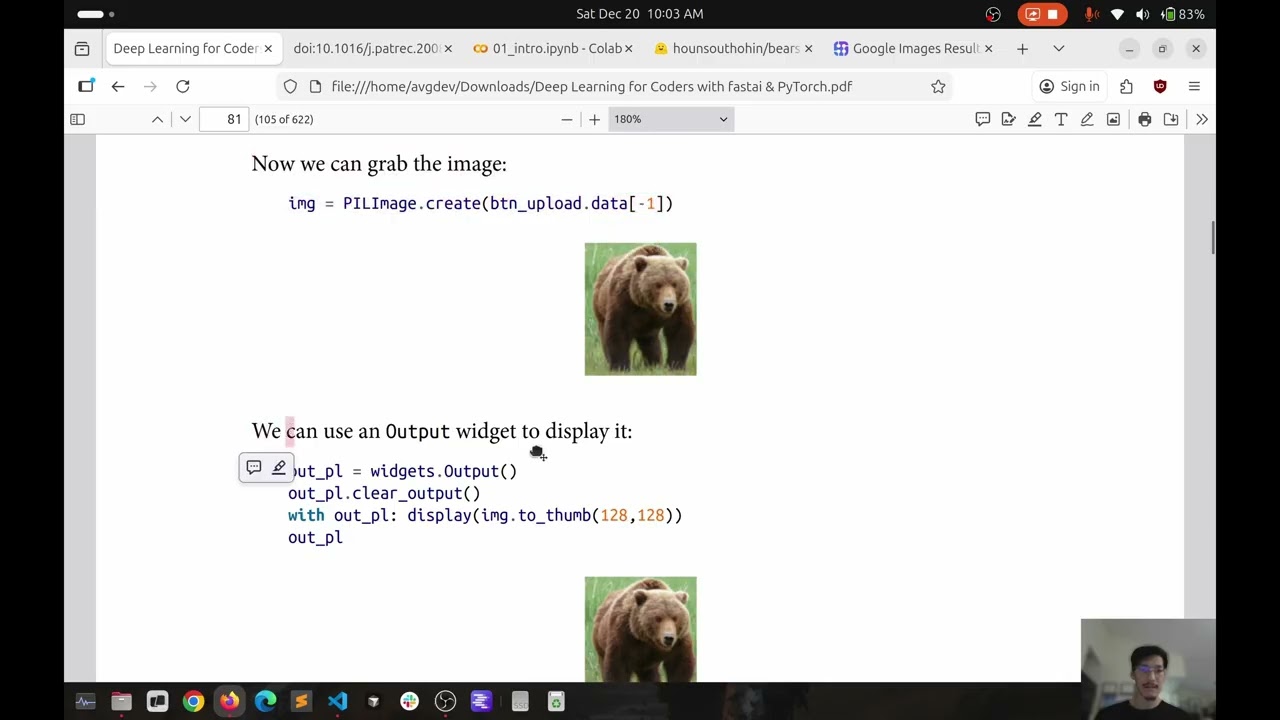
Task: Zoom in on the PDF document
Action: tap(594, 119)
